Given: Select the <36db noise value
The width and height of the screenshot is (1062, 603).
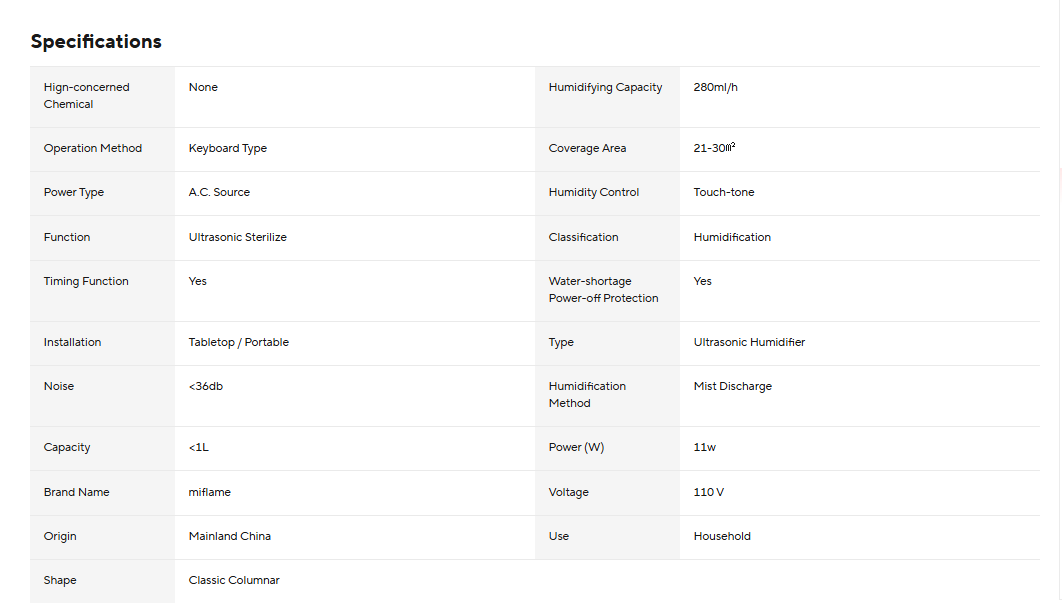Looking at the screenshot, I should tap(205, 386).
